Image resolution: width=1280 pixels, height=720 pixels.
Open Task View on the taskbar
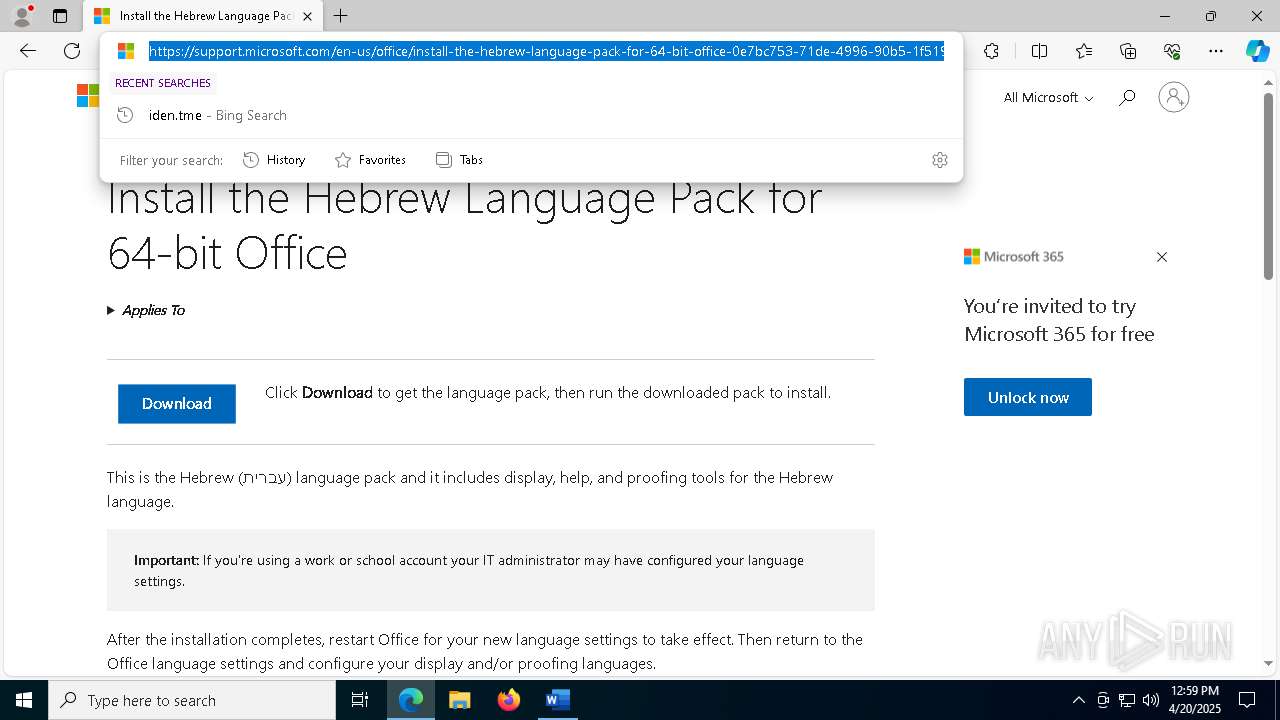[360, 700]
